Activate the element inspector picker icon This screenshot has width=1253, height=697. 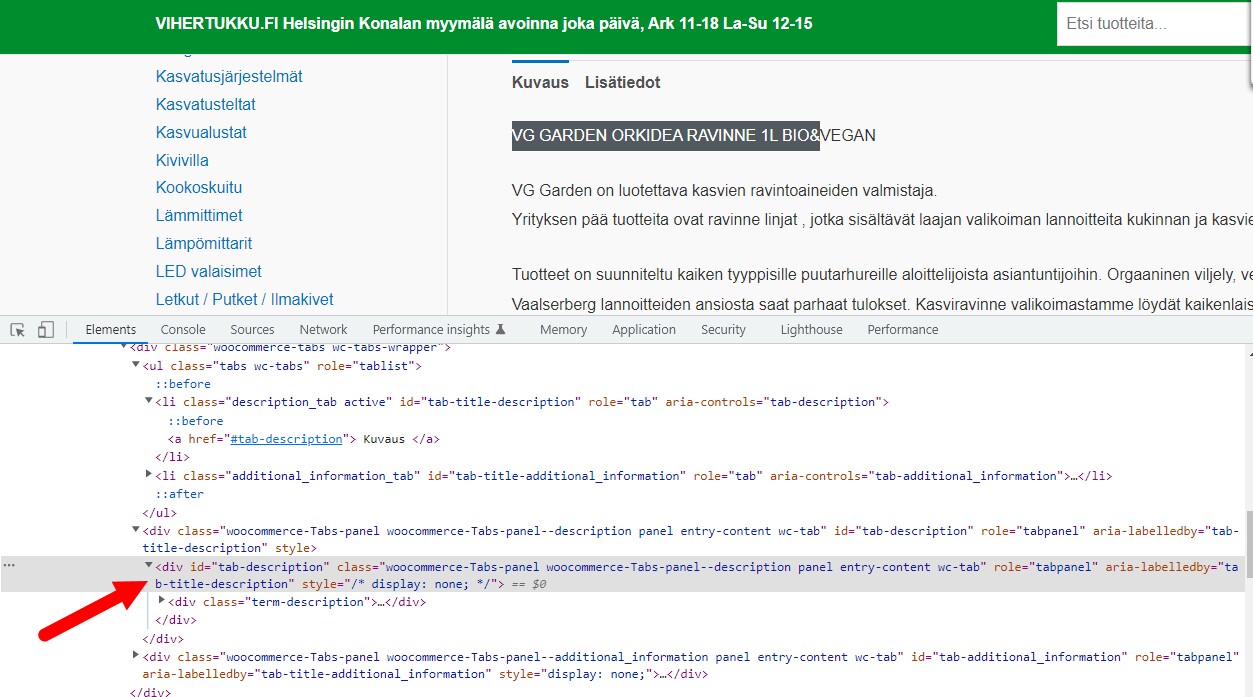pos(18,330)
